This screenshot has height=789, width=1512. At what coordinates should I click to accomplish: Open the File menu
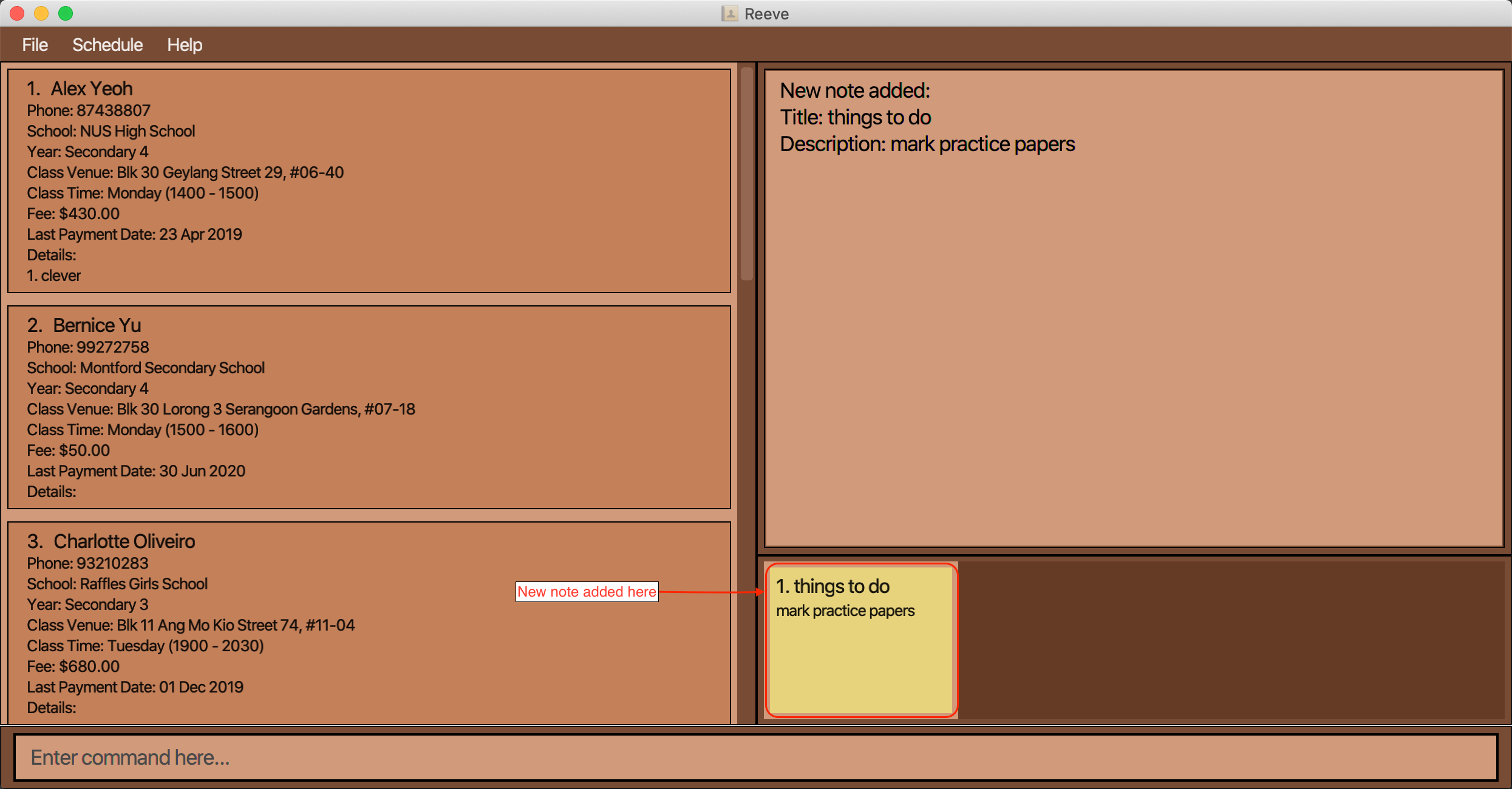tap(35, 45)
